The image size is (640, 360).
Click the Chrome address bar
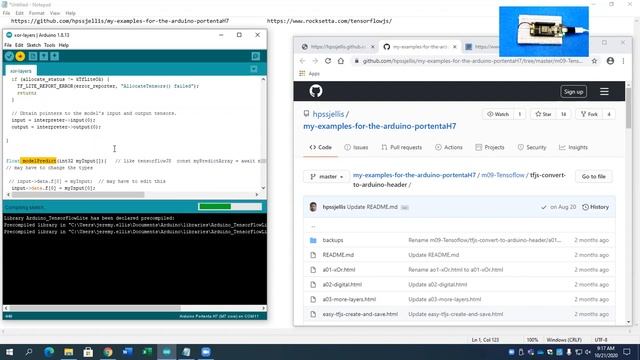tap(473, 61)
